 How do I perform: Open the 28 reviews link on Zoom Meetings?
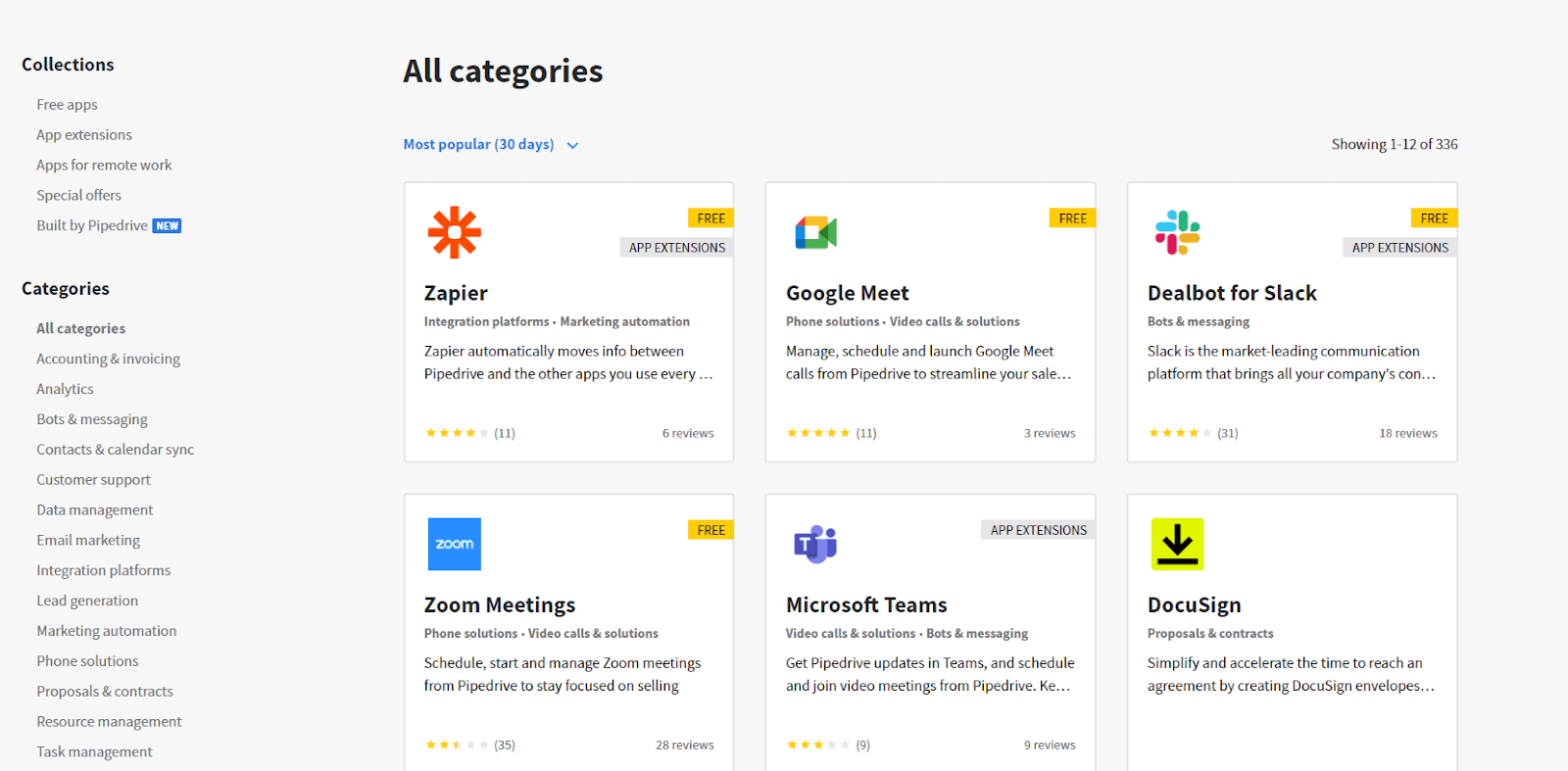(685, 745)
